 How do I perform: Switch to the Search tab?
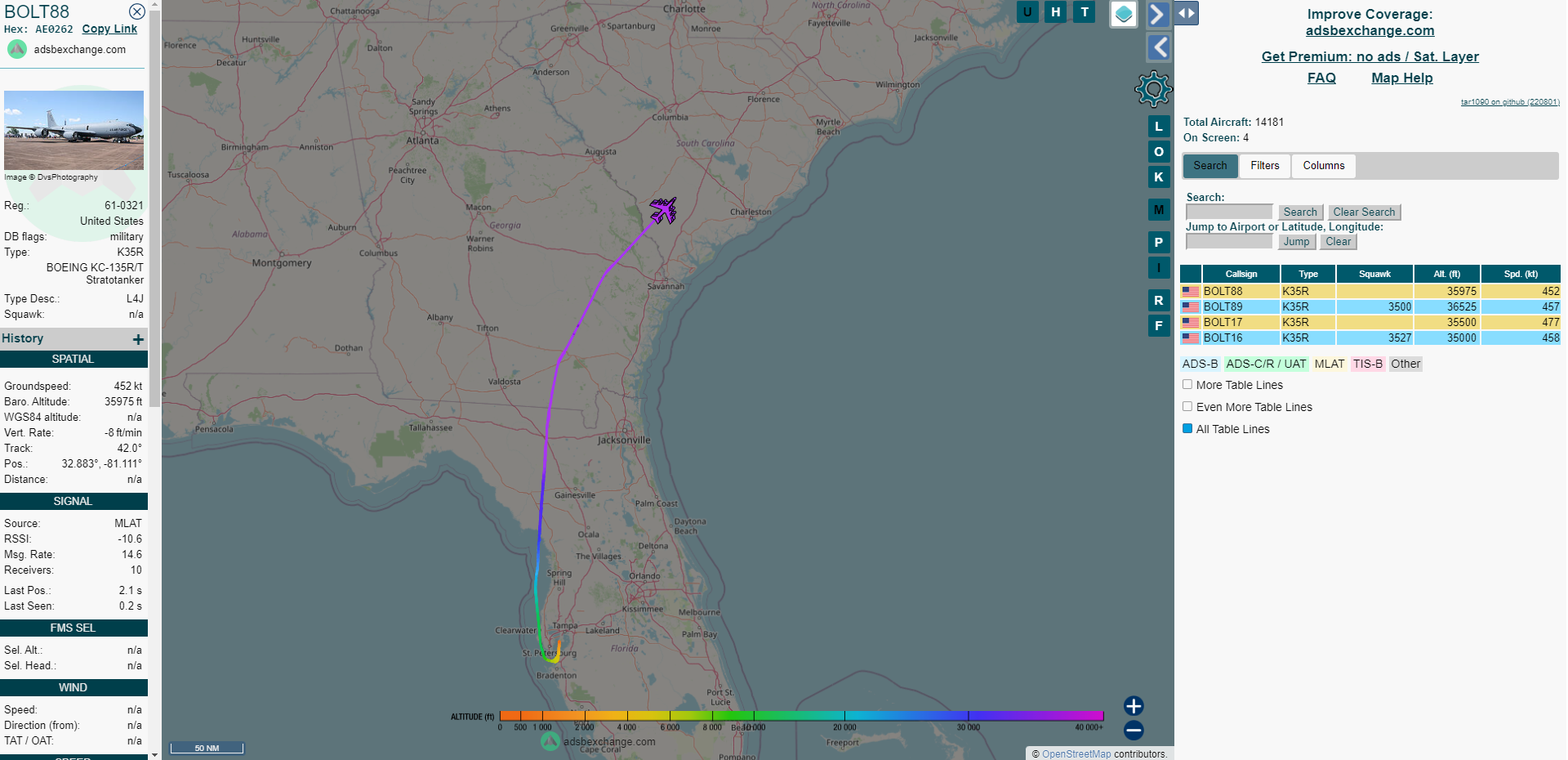coord(1210,166)
